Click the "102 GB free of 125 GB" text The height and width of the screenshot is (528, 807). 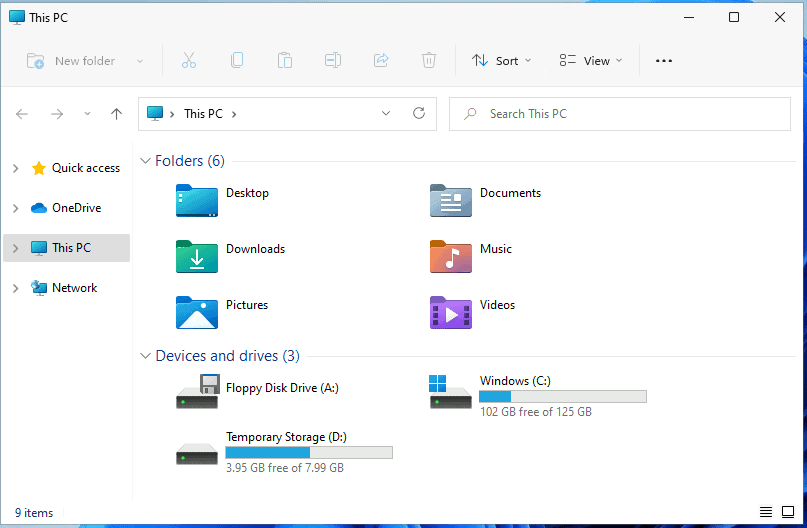coord(536,412)
